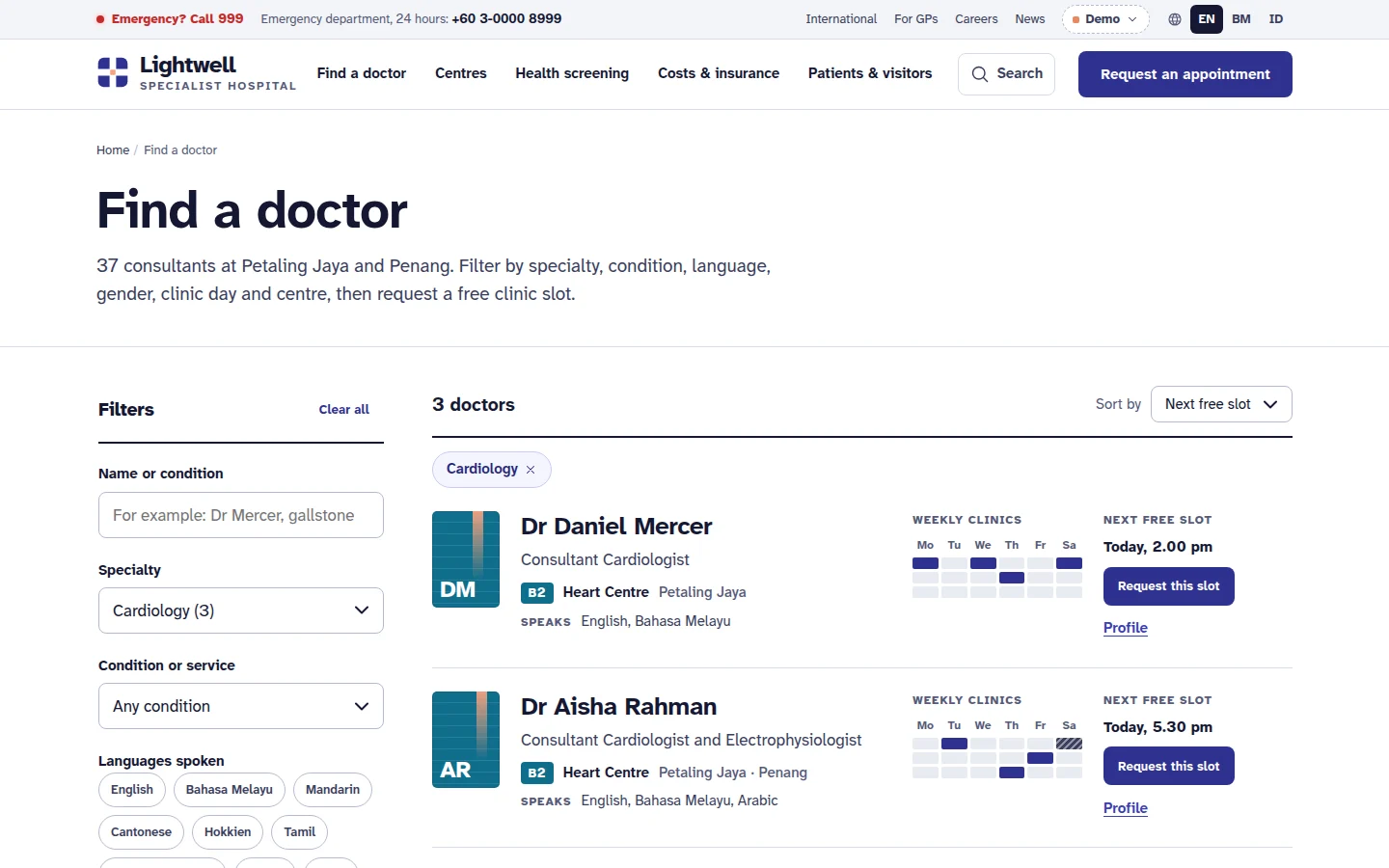The image size is (1389, 868).
Task: Toggle the Tamil language filter
Action: (300, 832)
